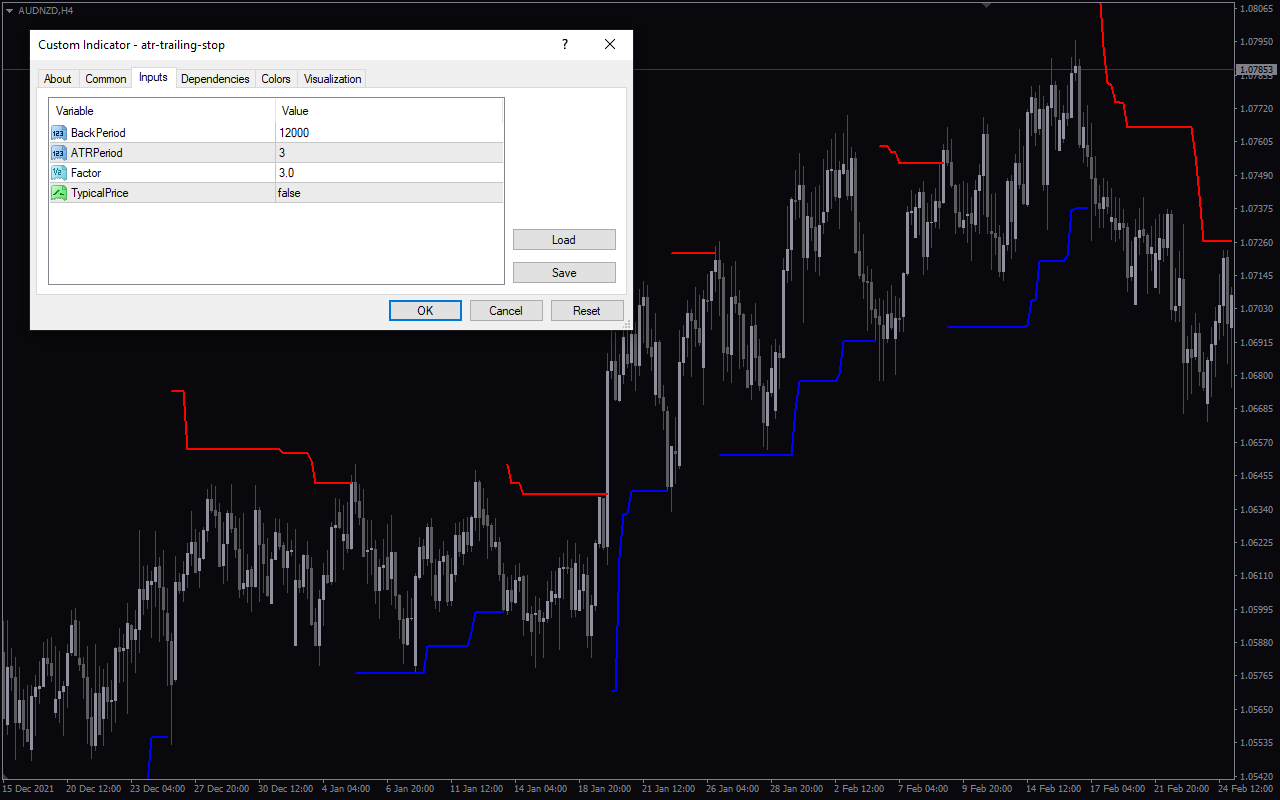Click the Cancel button
The height and width of the screenshot is (800, 1280).
pyautogui.click(x=506, y=311)
